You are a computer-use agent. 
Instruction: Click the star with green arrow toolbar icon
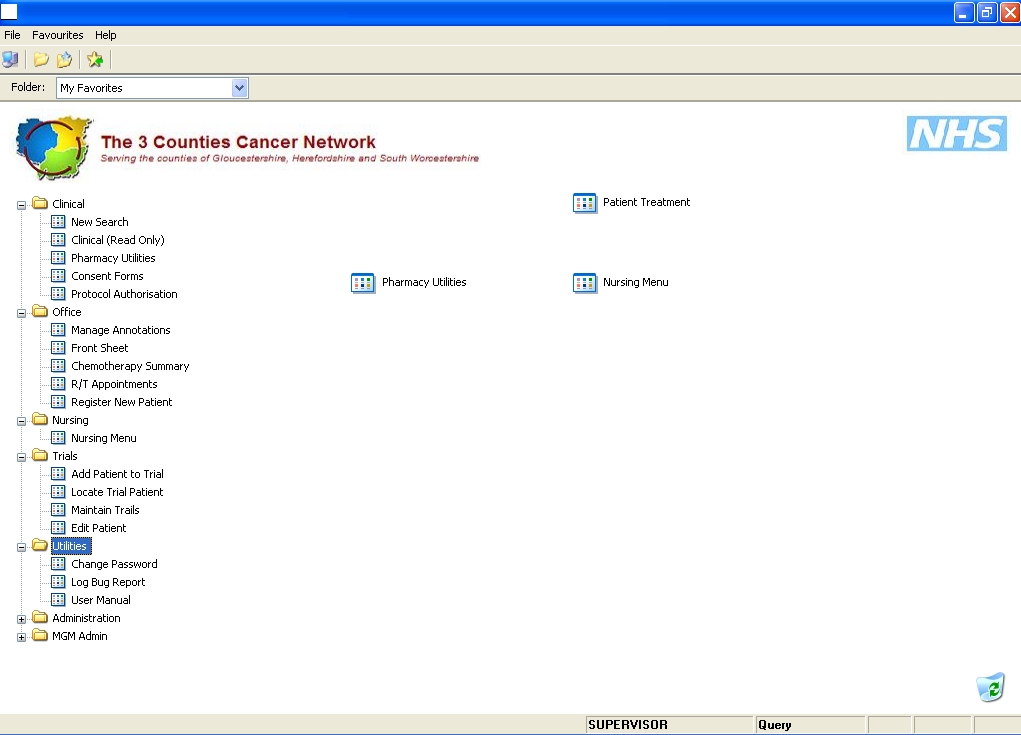[95, 59]
